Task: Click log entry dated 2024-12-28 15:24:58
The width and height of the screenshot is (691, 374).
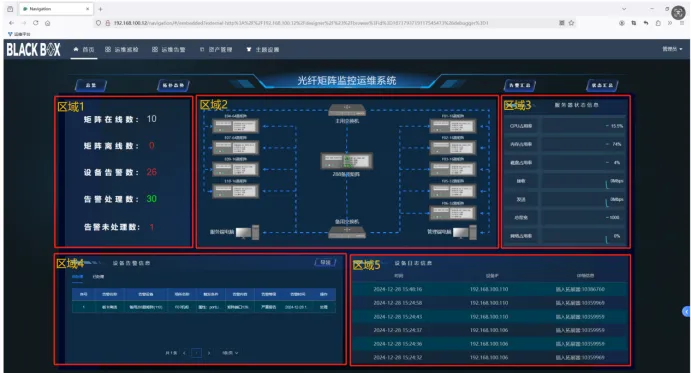Action: [490, 303]
